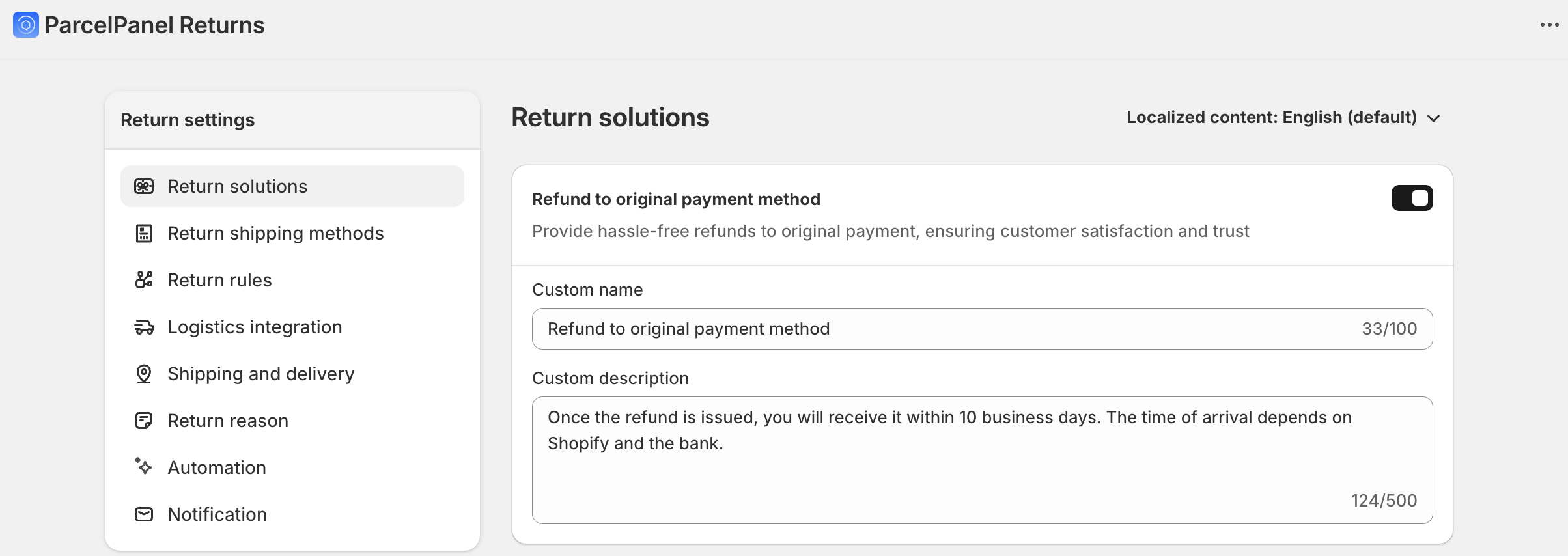Open the Return rules settings page
The height and width of the screenshot is (556, 1568).
pos(219,280)
